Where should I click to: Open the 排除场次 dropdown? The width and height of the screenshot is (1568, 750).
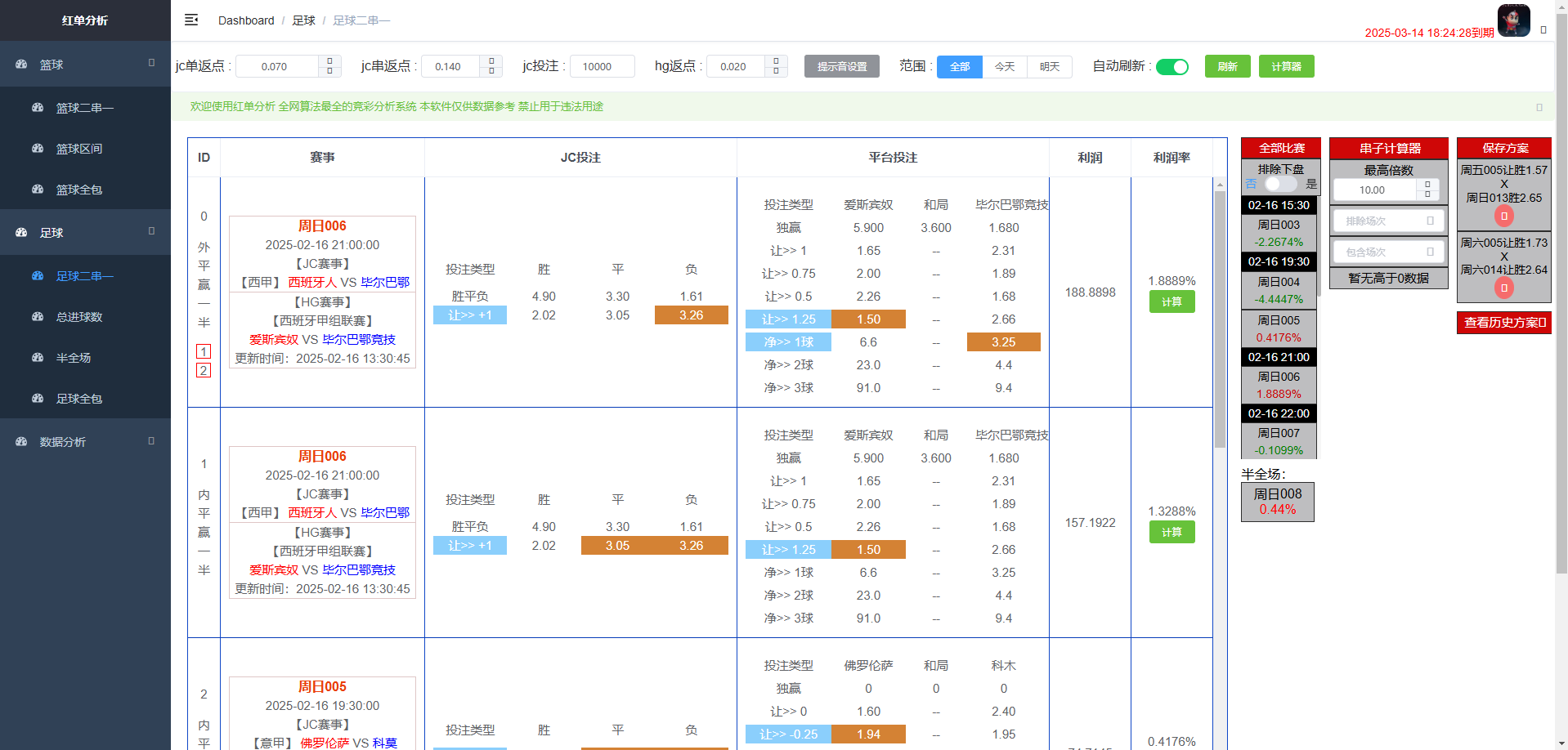point(1388,221)
